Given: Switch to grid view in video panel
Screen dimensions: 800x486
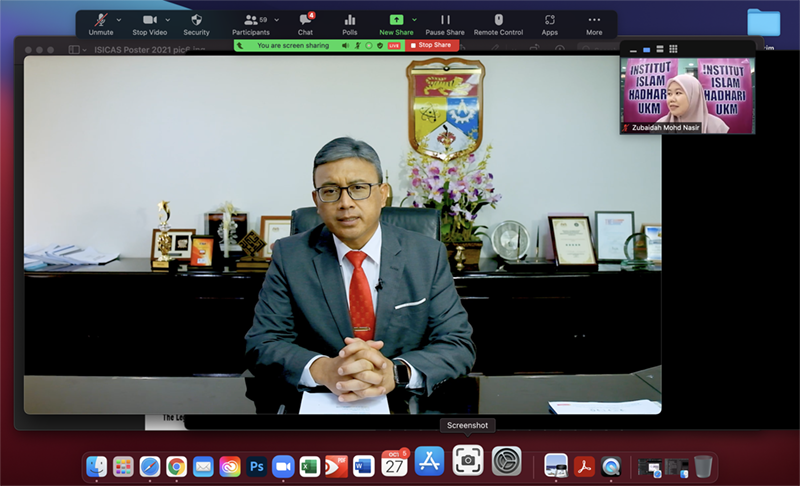Looking at the screenshot, I should [x=674, y=49].
